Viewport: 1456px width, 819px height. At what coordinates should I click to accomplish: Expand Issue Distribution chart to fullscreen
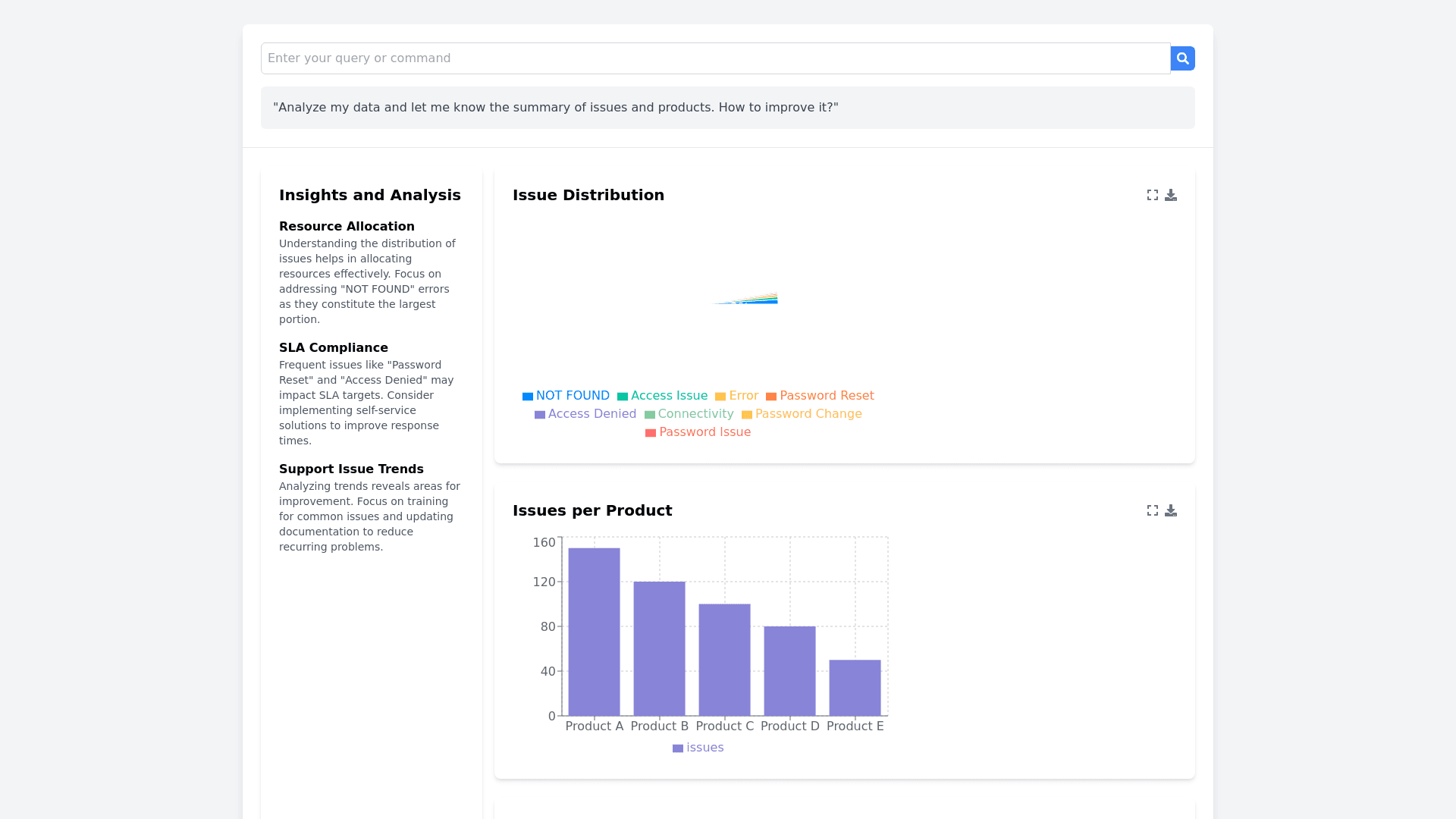click(1152, 195)
